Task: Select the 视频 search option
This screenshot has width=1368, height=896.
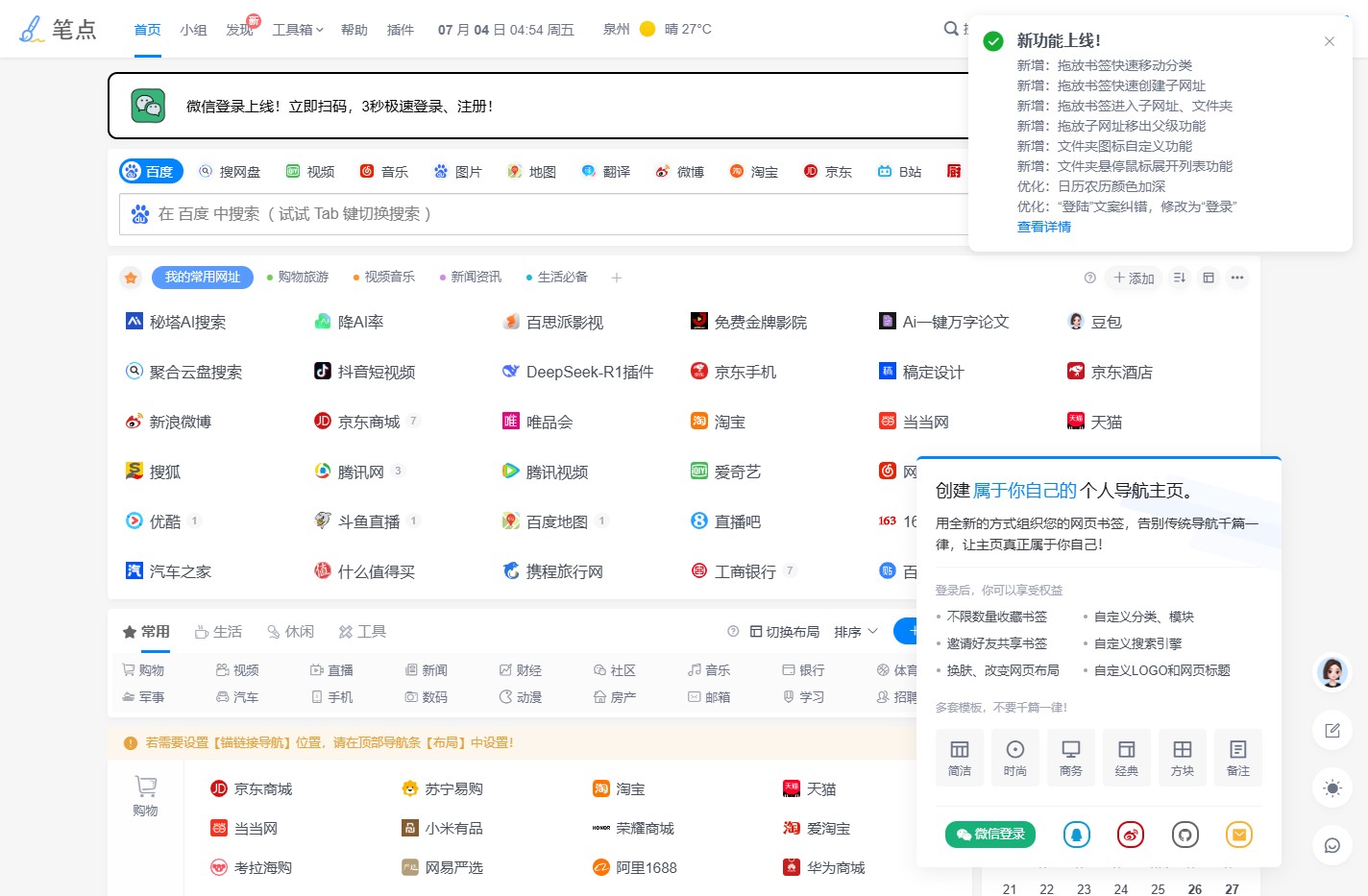Action: coord(310,171)
